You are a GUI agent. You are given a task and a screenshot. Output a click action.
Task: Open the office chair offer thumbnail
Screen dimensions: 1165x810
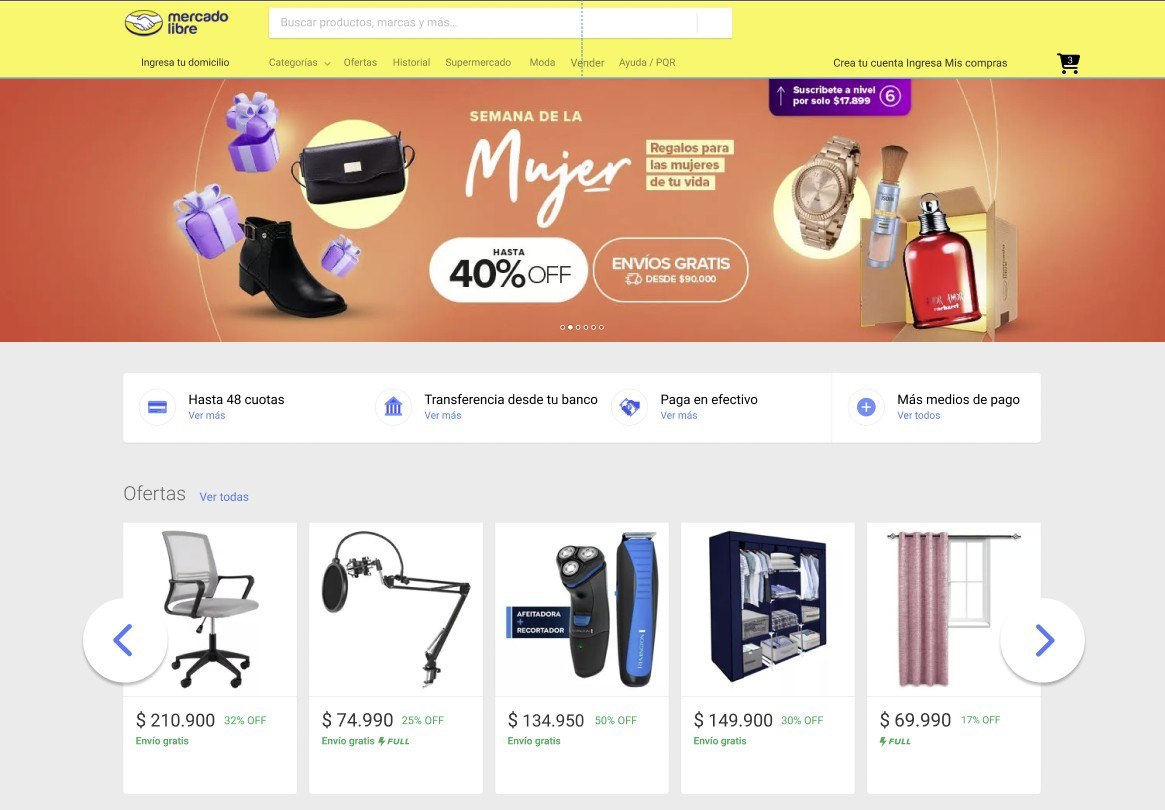click(210, 609)
